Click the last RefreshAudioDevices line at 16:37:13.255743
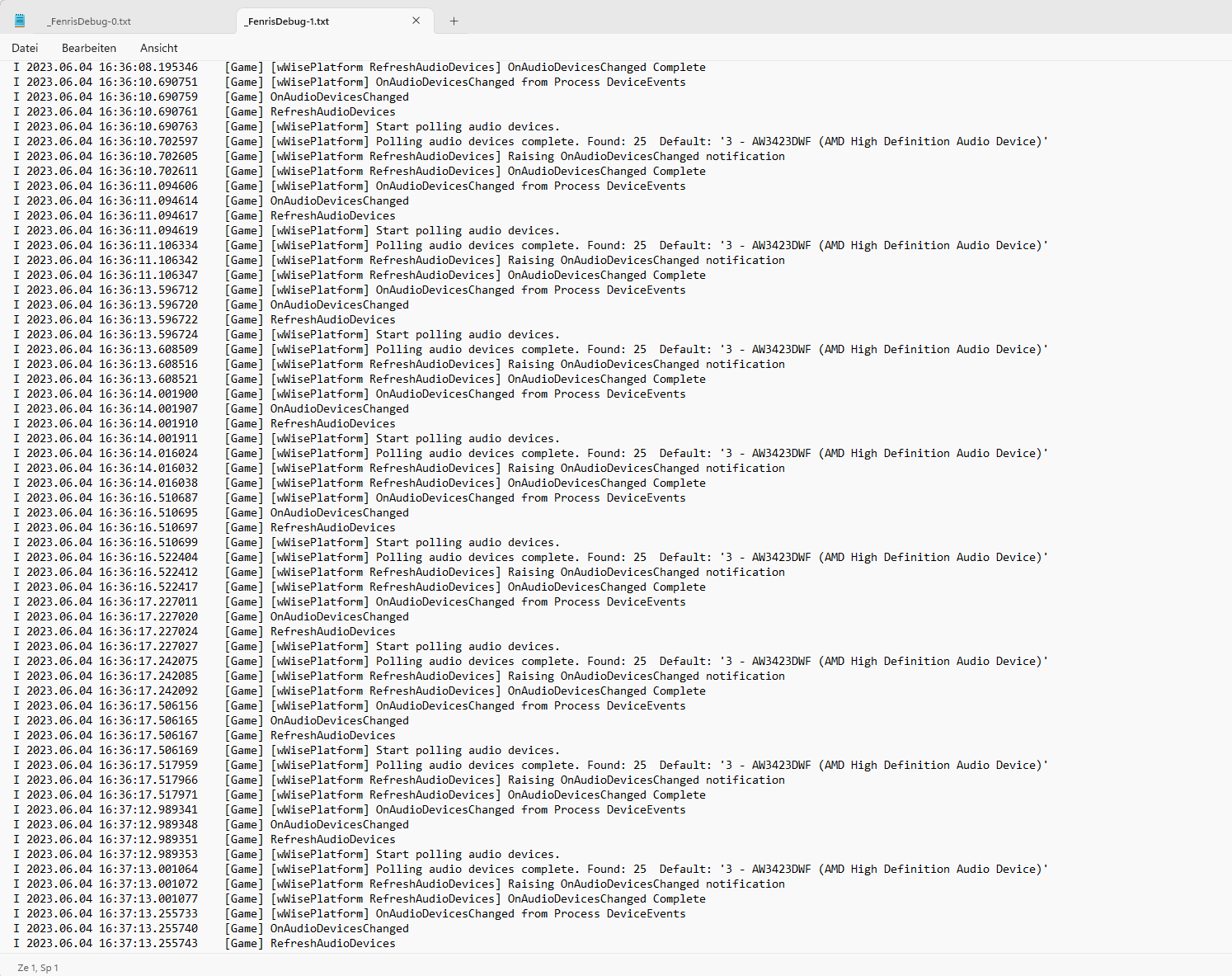 [205, 944]
